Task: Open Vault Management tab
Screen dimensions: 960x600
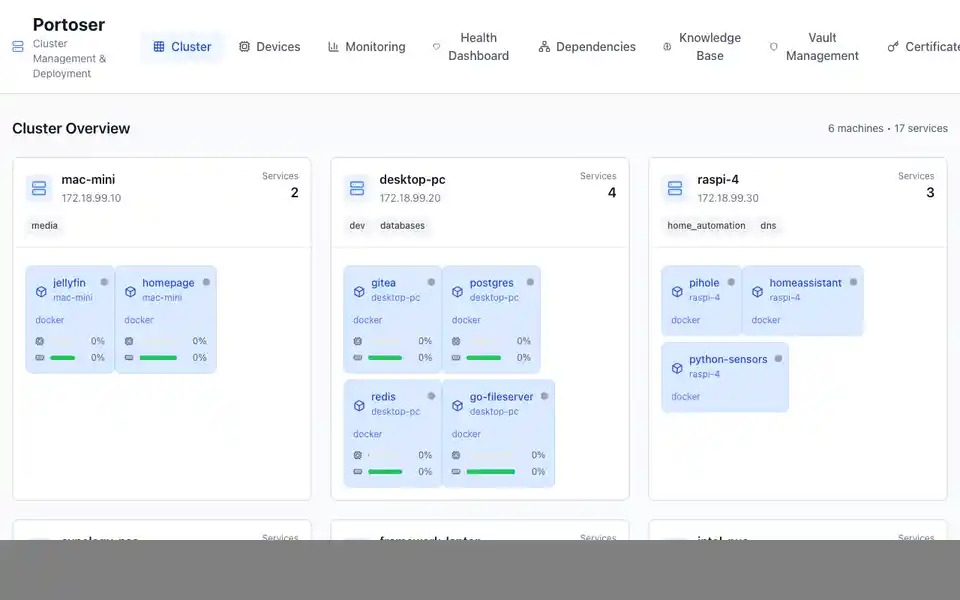Action: (x=814, y=47)
